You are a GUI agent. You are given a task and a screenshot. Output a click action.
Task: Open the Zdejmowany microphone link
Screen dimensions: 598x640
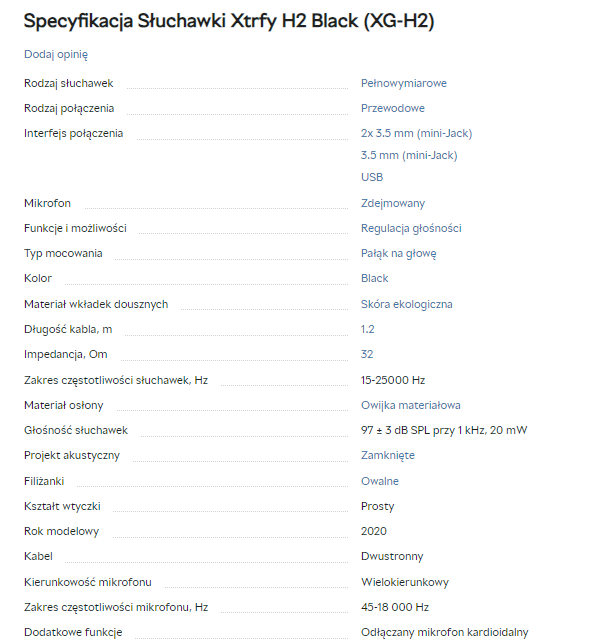coord(393,203)
